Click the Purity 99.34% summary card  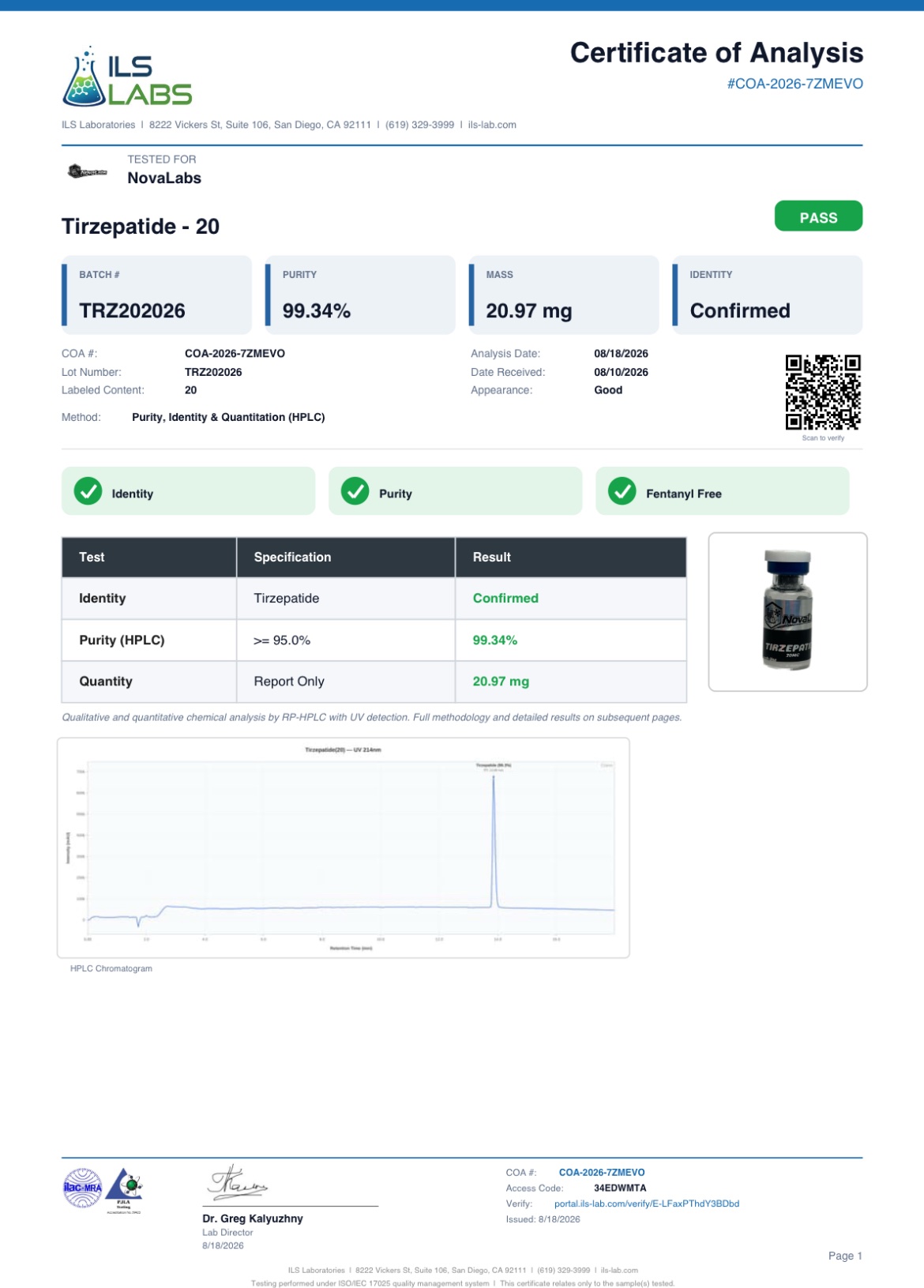click(360, 295)
